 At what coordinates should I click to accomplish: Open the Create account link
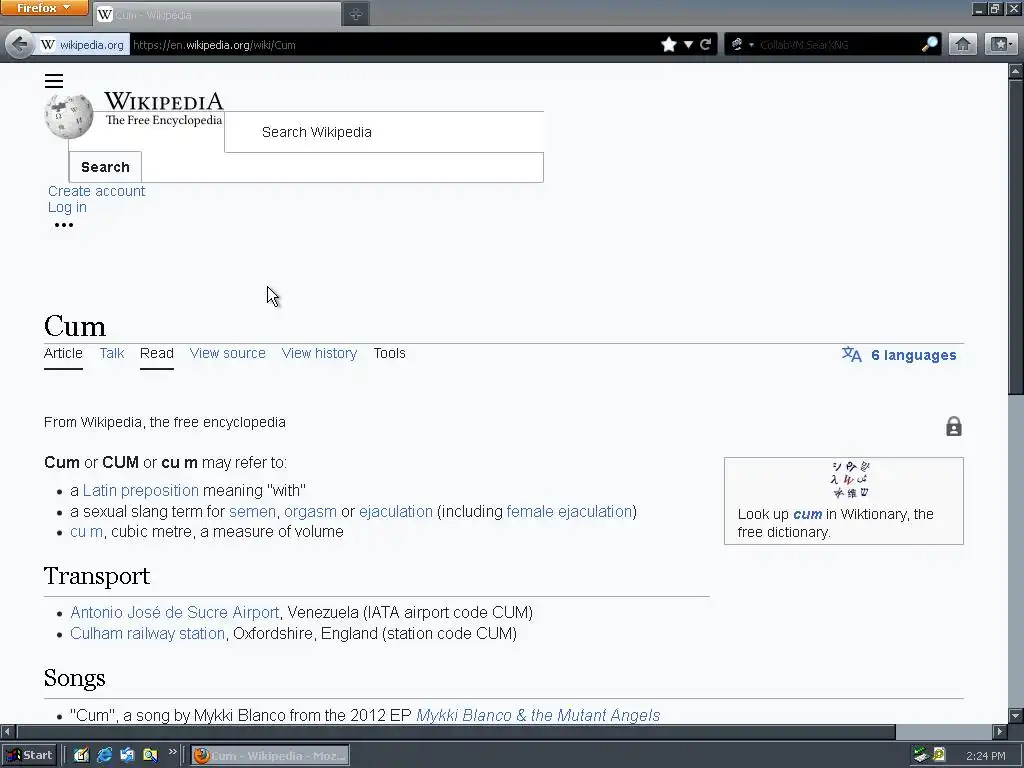pyautogui.click(x=97, y=191)
